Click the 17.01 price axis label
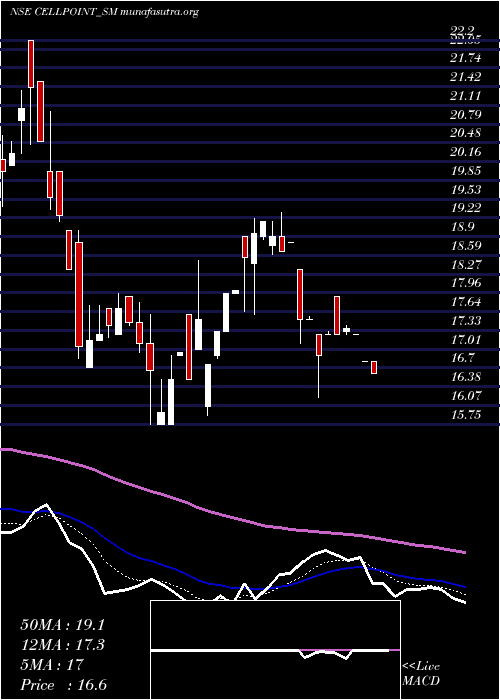500x700 pixels. click(x=466, y=339)
